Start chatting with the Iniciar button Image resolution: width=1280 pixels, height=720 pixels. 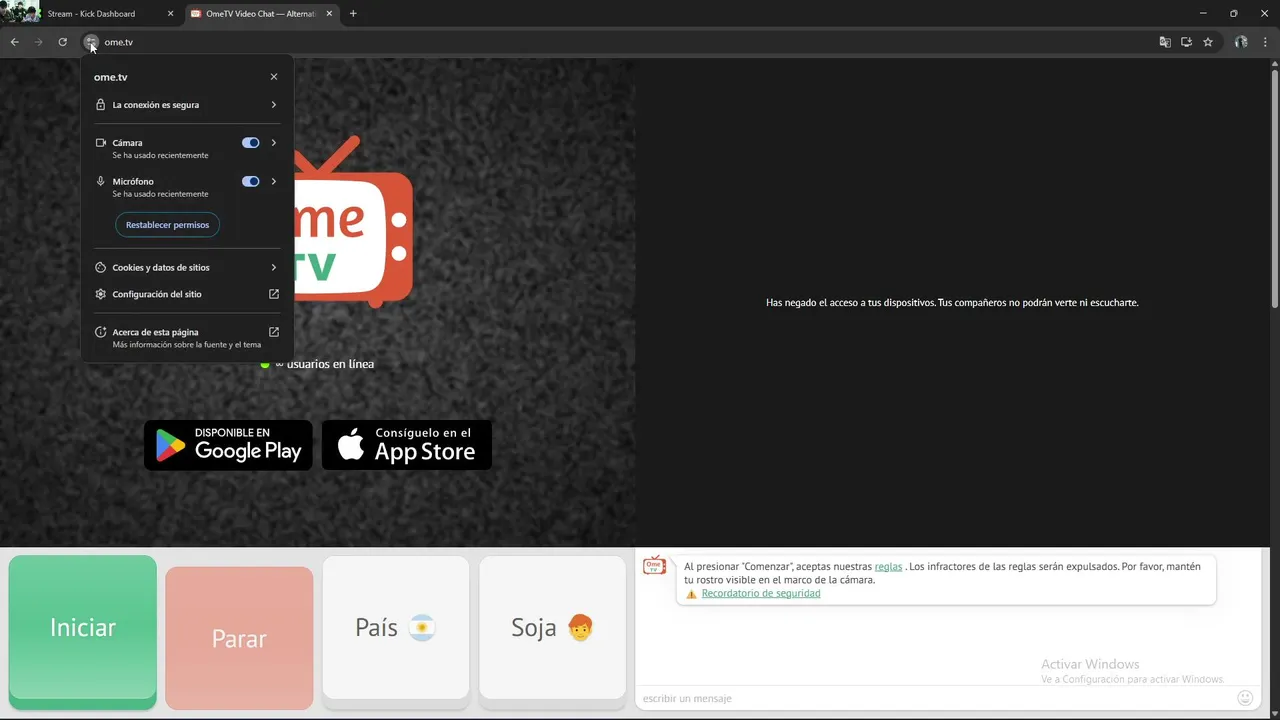pyautogui.click(x=83, y=628)
